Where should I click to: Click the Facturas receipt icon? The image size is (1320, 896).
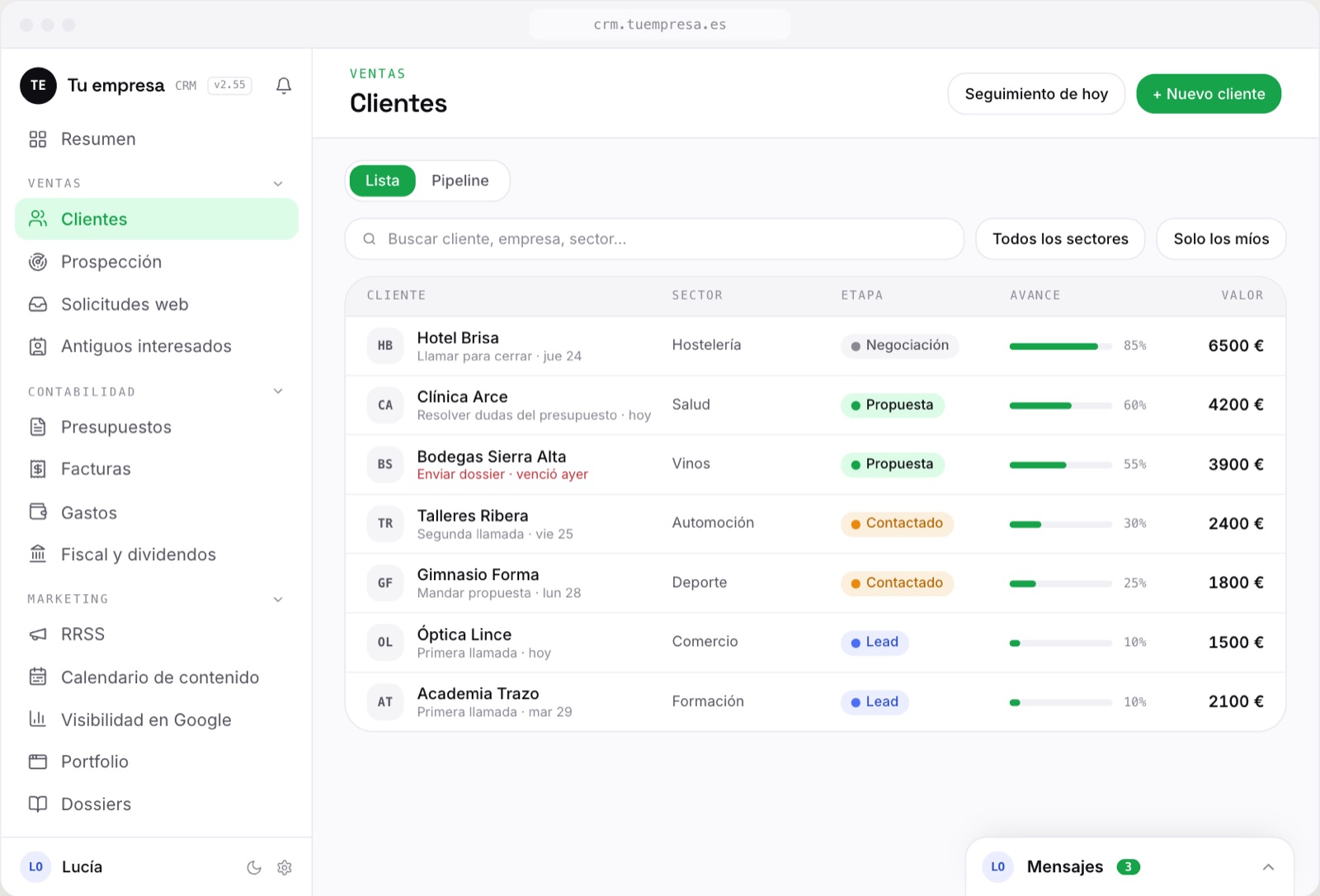(38, 469)
